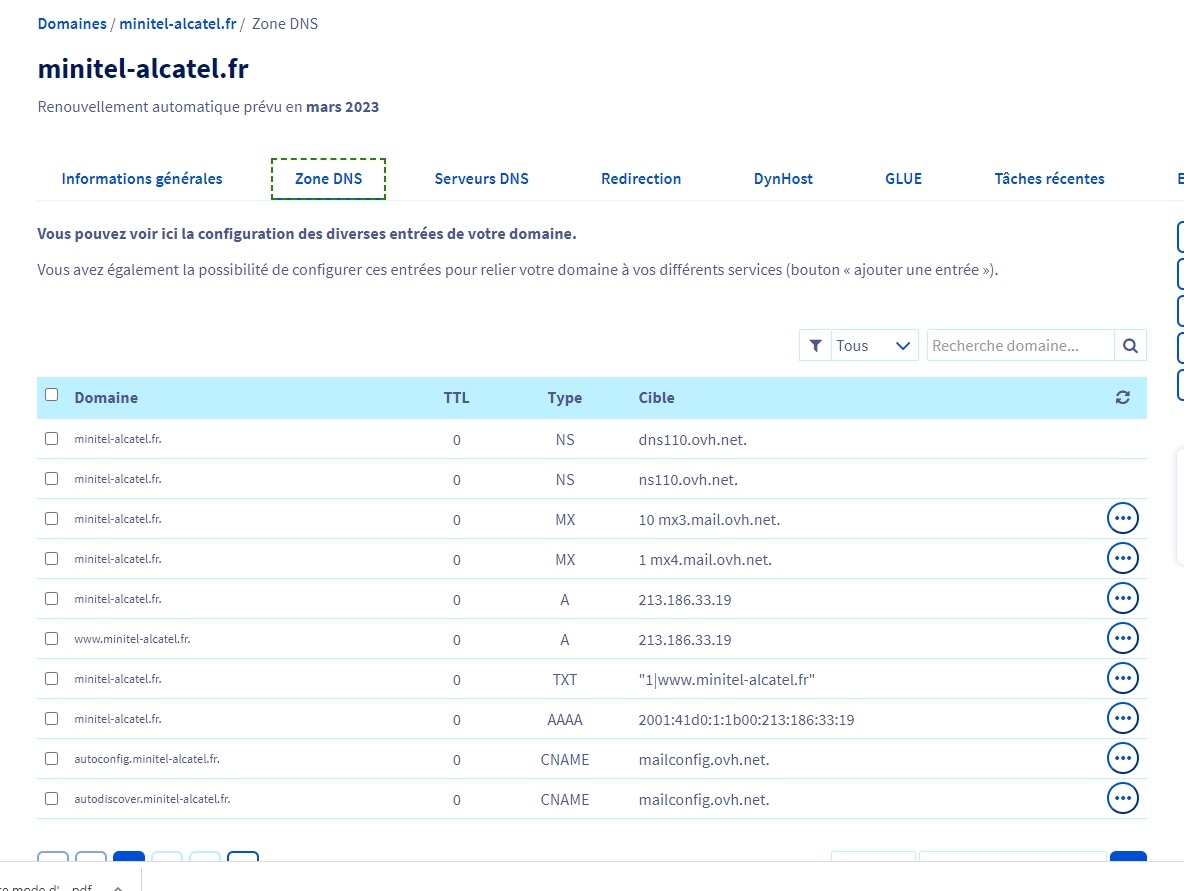The image size is (1184, 891).
Task: Click the Recherche domaine search field
Action: [x=1020, y=346]
